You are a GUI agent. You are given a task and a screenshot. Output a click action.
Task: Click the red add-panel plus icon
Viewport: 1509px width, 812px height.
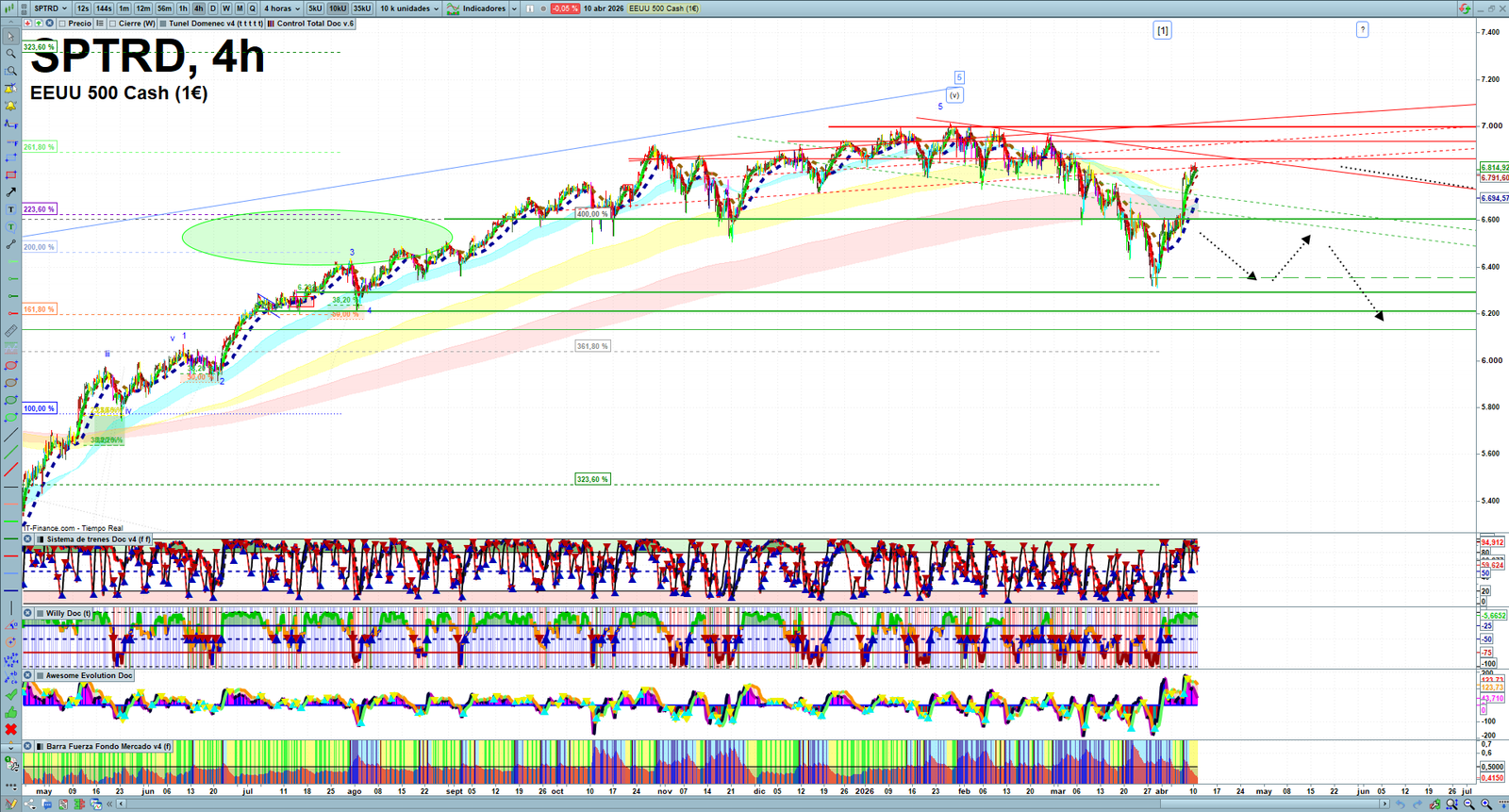coord(28,24)
